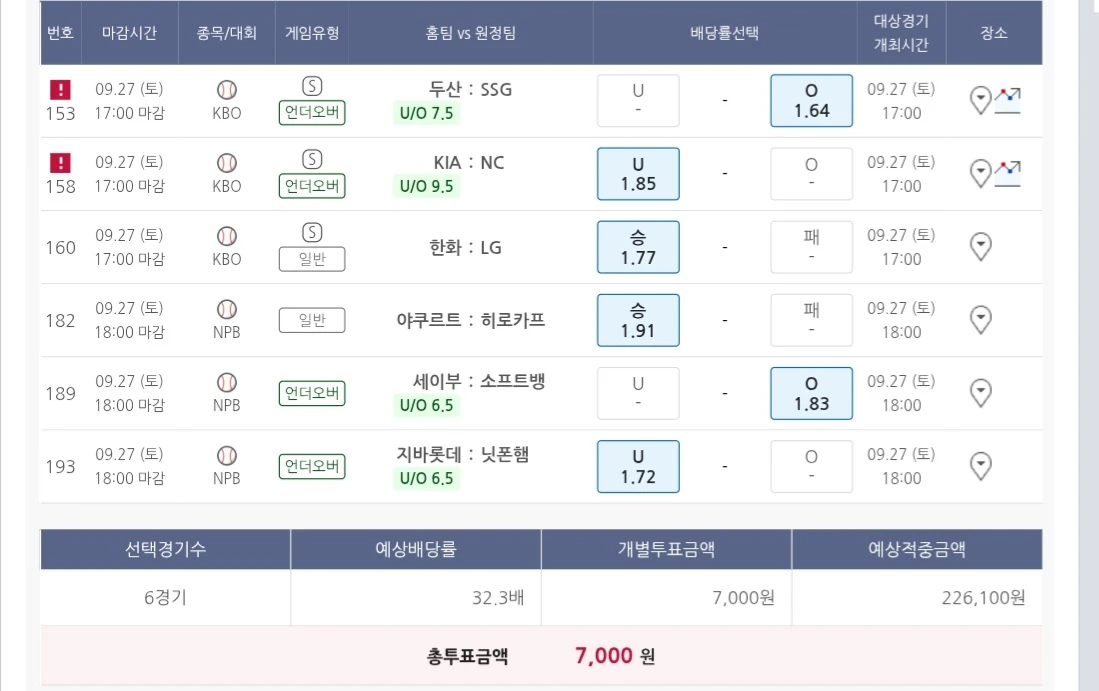Viewport: 1099px width, 691px height.
Task: Show odds trend chart for 두산 vs SSG
Action: point(1008,100)
